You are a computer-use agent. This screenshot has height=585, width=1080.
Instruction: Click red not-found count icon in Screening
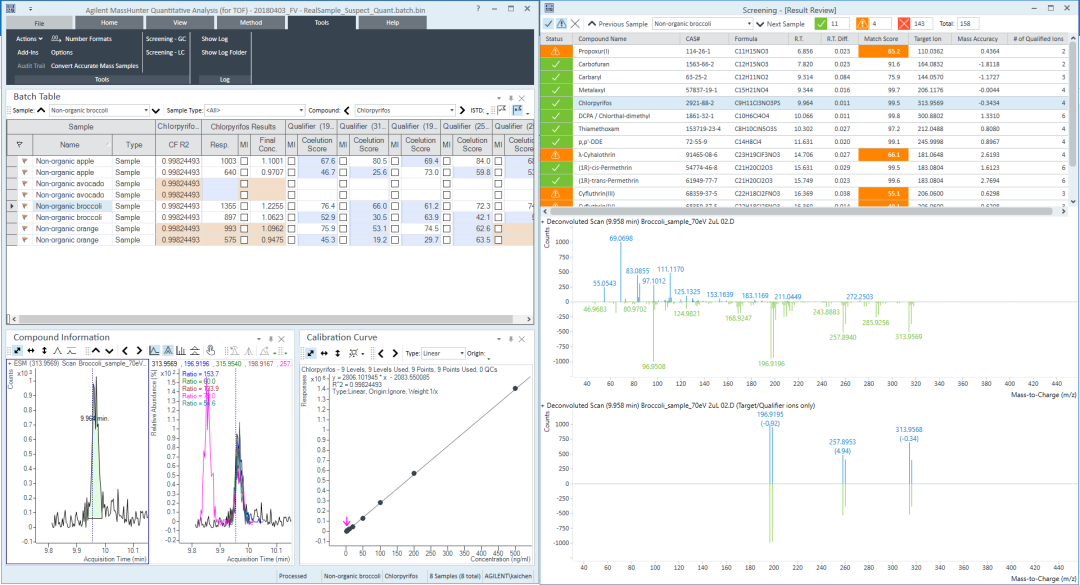tap(904, 23)
